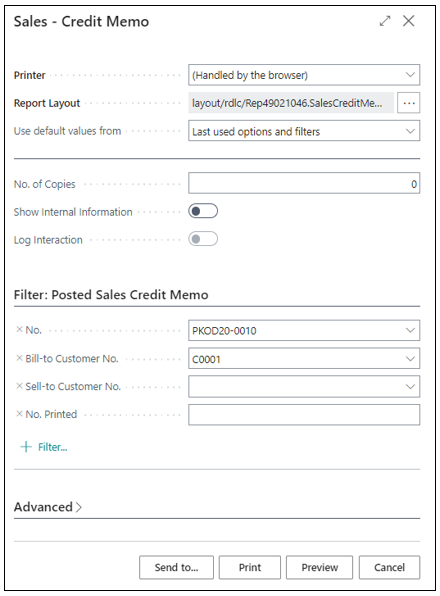The width and height of the screenshot is (440, 596).
Task: Toggle the Log Interaction switch
Action: pyautogui.click(x=203, y=239)
